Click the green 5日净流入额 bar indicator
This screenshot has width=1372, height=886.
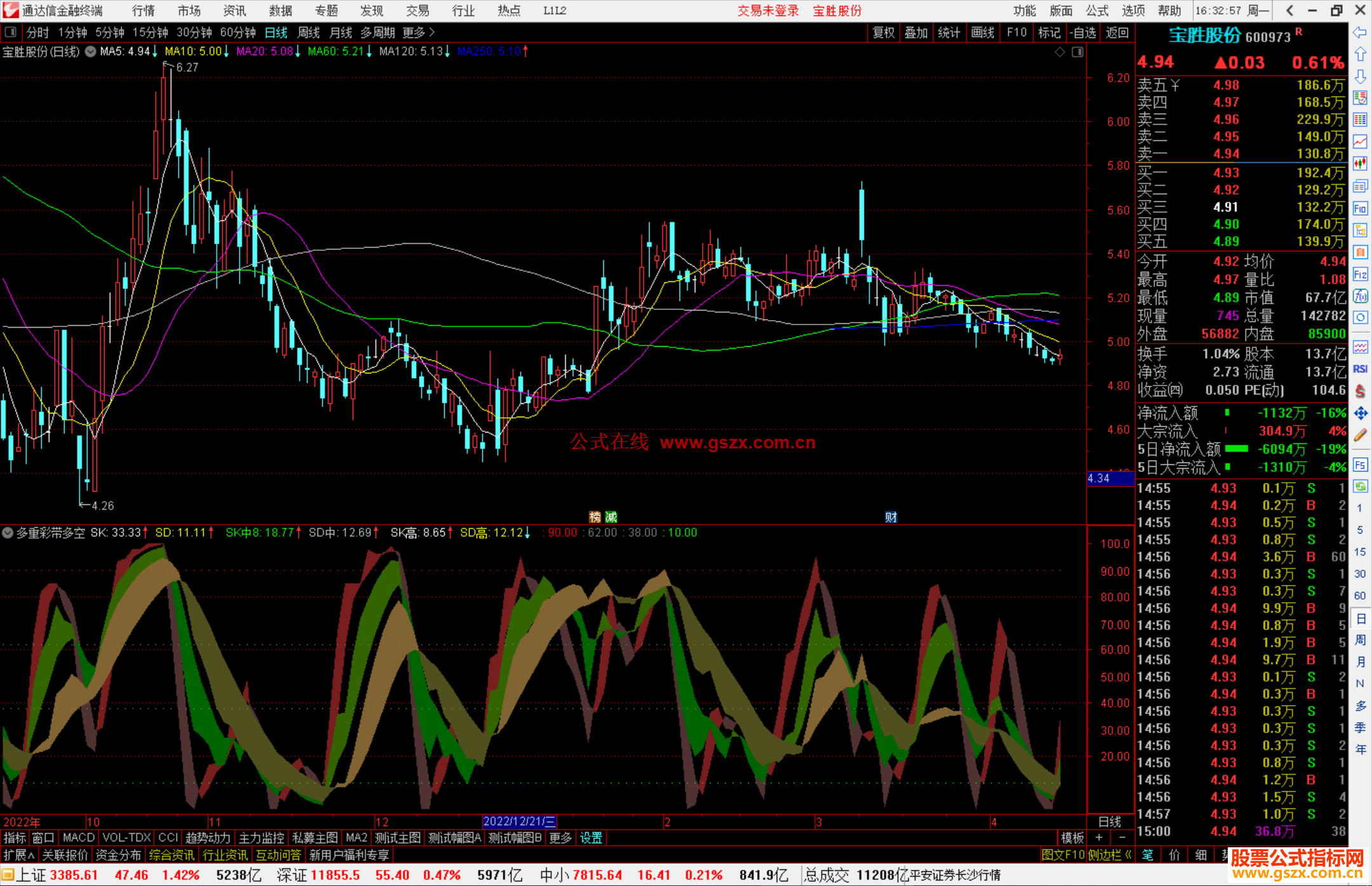[1236, 449]
